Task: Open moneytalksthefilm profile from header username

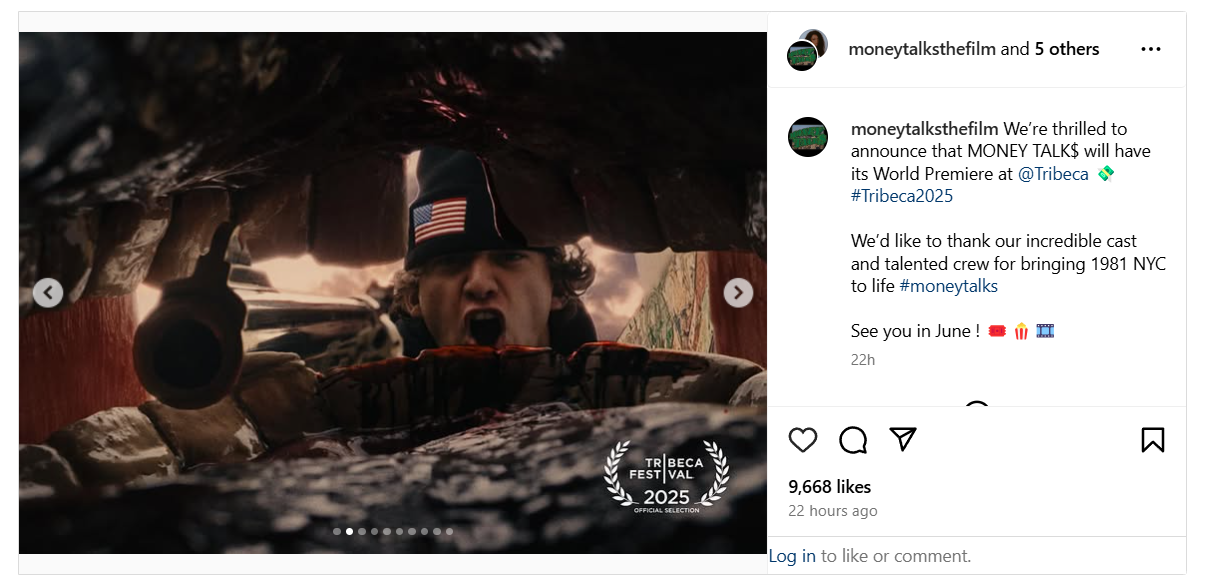Action: 921,49
